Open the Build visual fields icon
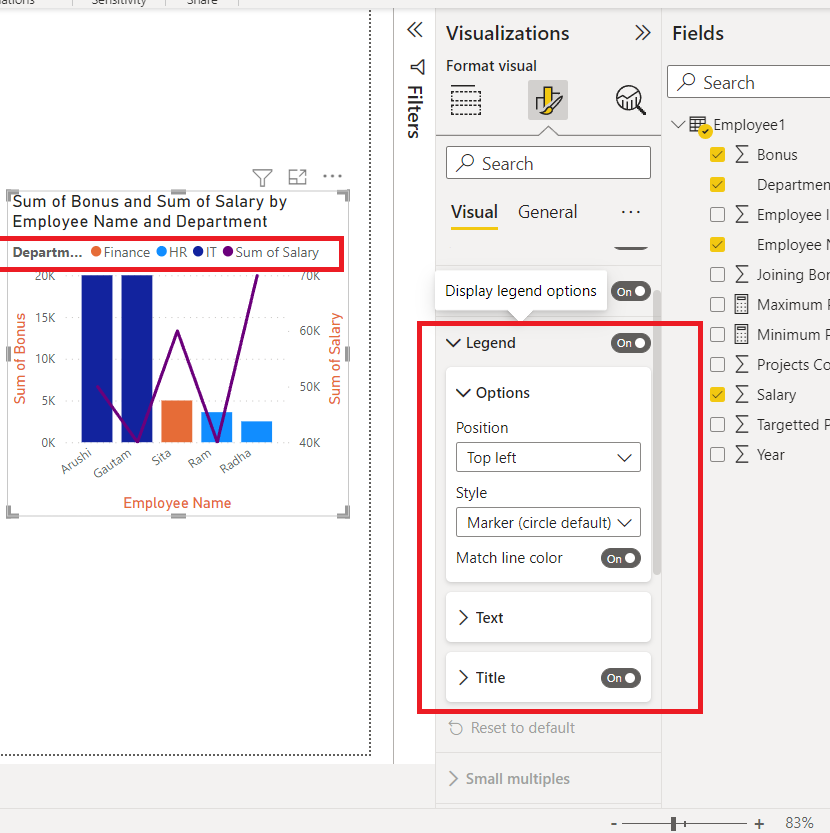Image resolution: width=830 pixels, height=833 pixels. pos(466,100)
